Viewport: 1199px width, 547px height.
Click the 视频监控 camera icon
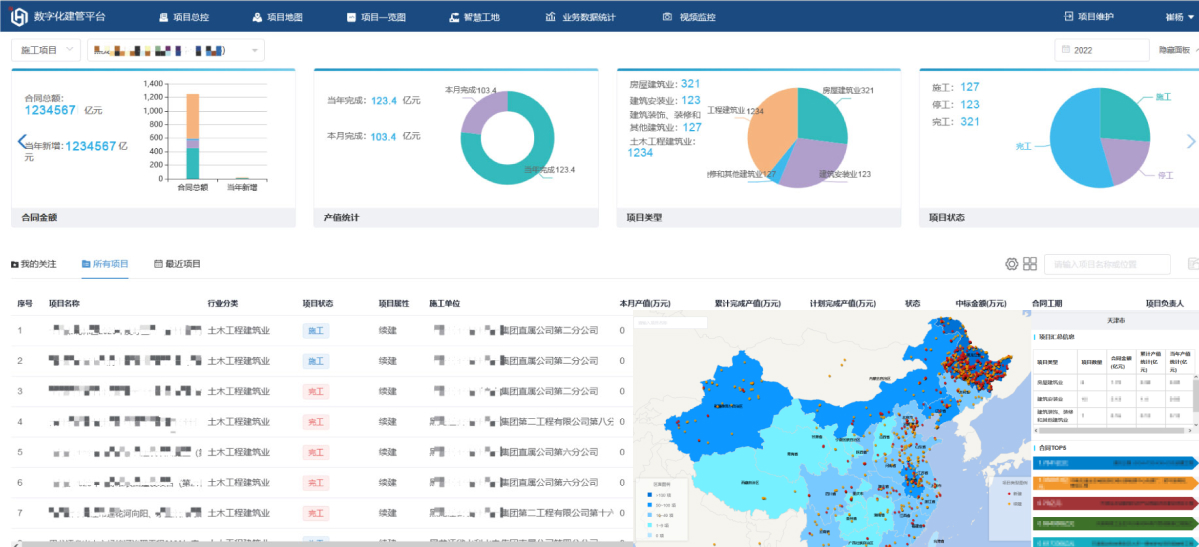pyautogui.click(x=667, y=17)
